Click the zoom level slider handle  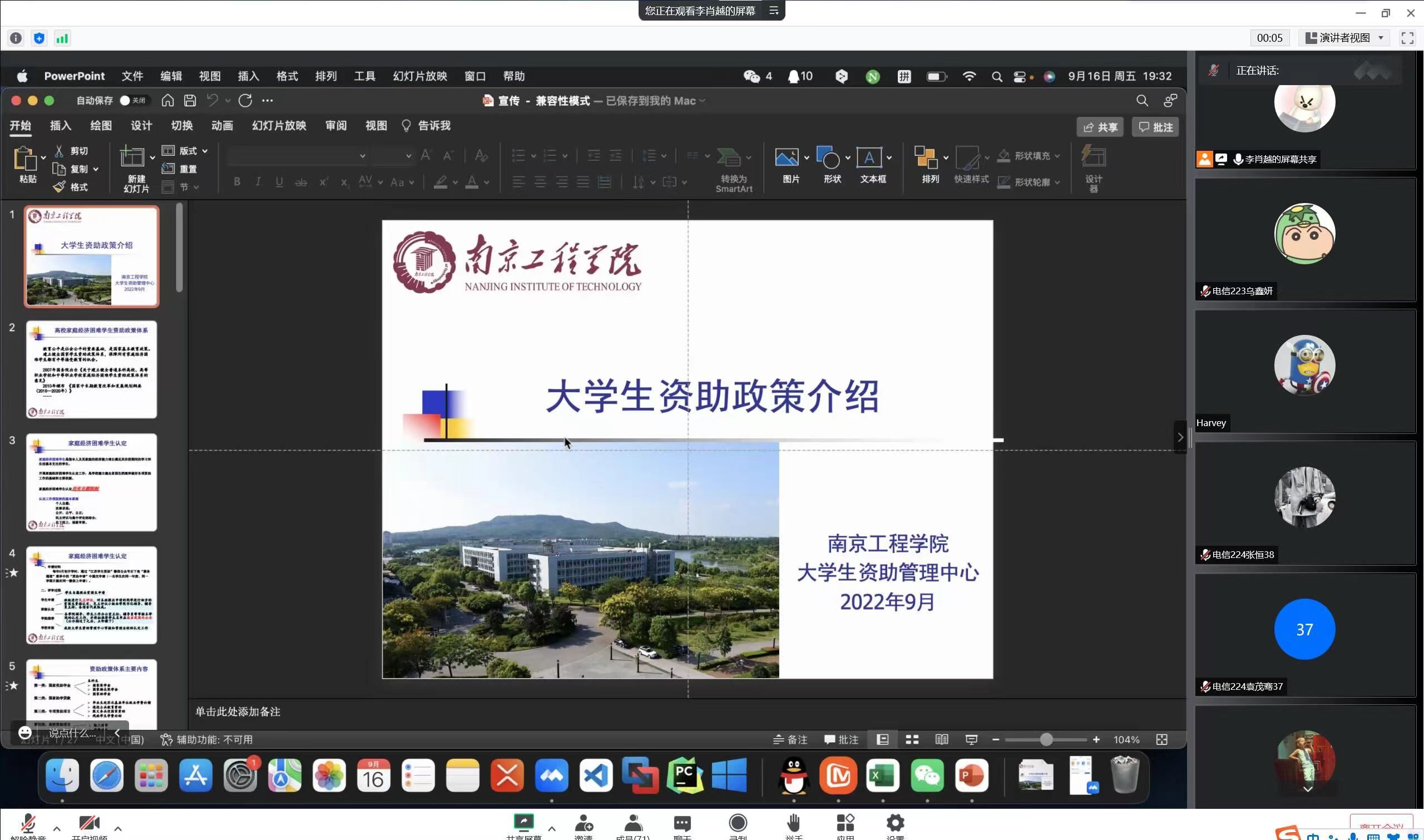(1046, 740)
